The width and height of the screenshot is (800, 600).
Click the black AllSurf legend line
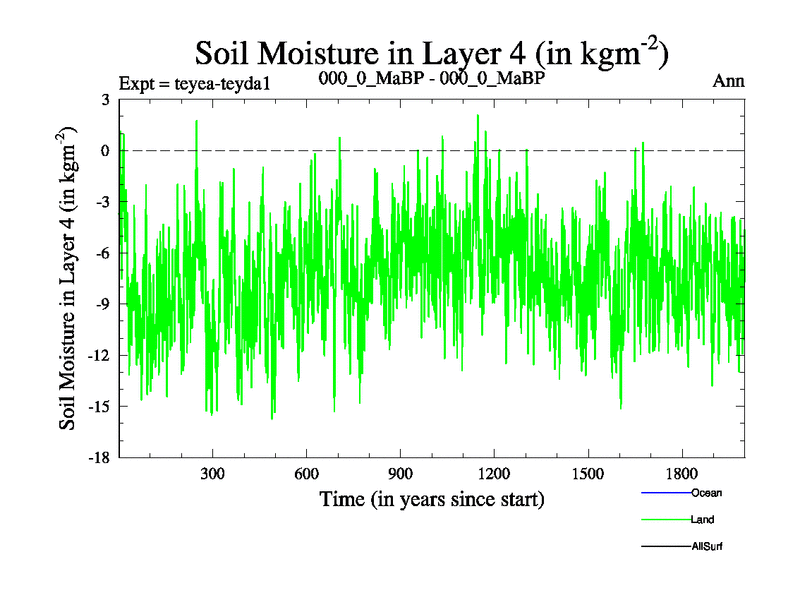pos(664,547)
